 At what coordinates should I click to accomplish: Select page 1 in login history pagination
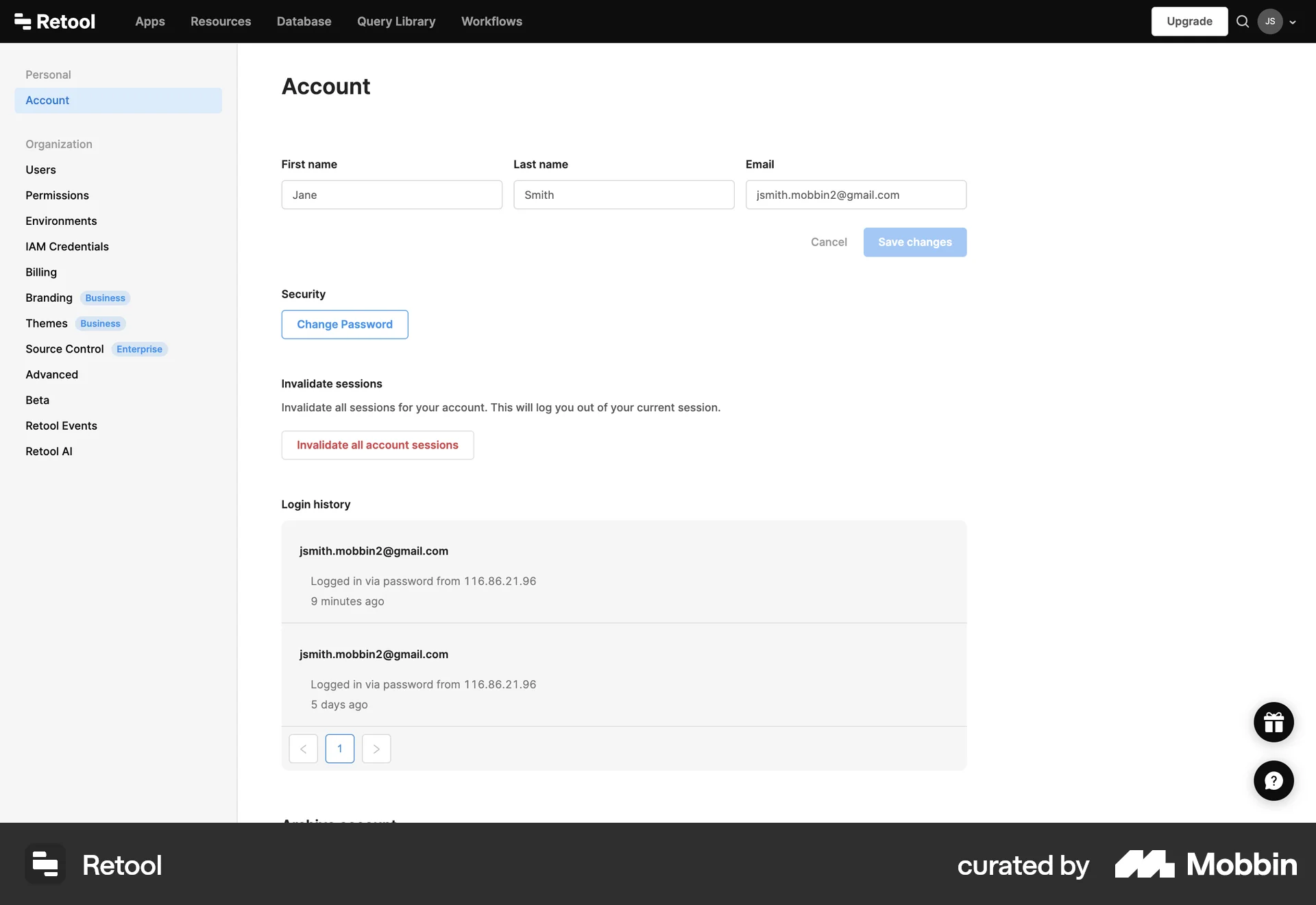tap(339, 749)
